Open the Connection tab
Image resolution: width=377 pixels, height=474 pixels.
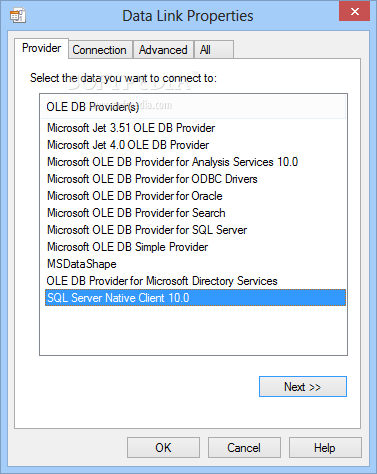tap(99, 50)
